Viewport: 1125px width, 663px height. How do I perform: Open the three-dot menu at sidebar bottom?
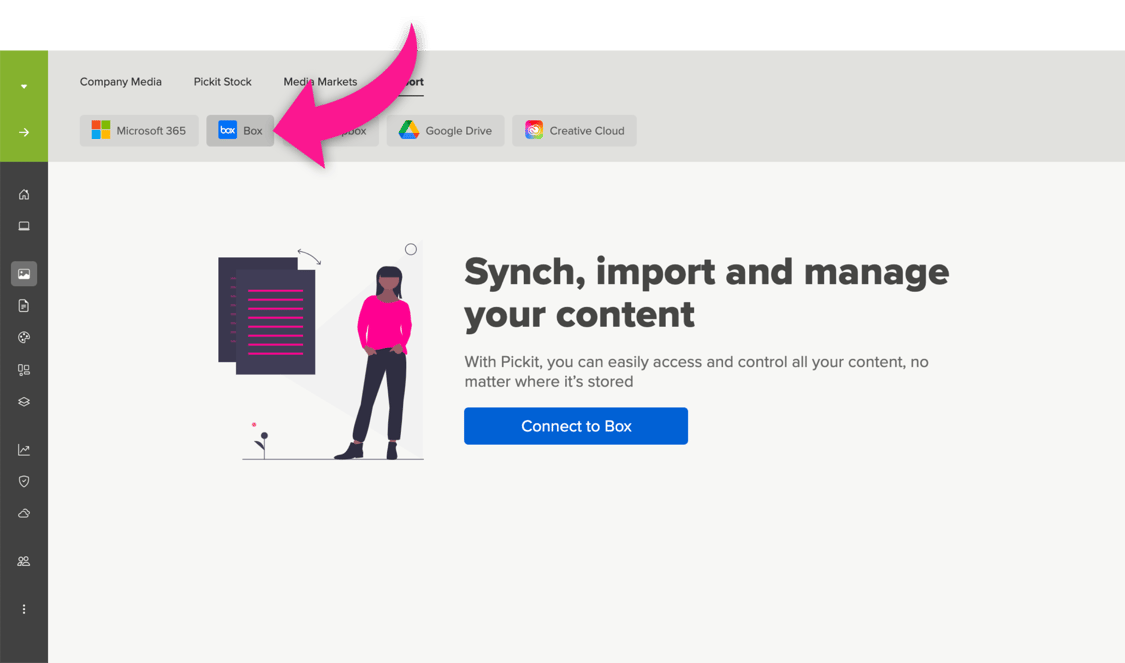click(24, 609)
